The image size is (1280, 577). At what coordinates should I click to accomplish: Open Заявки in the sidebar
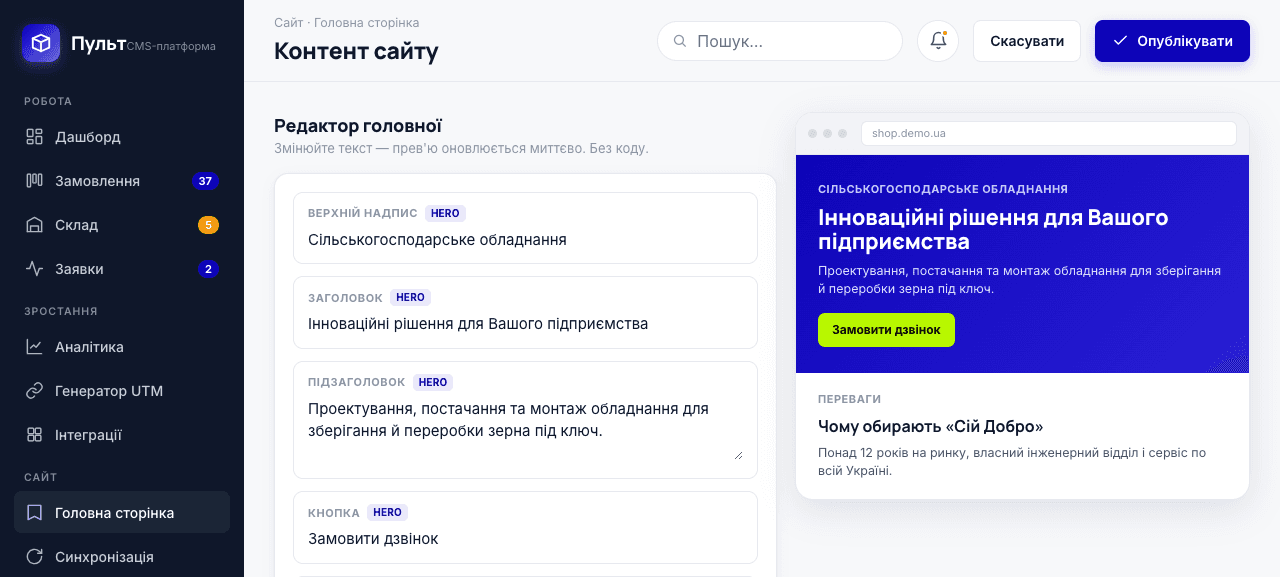(x=122, y=269)
